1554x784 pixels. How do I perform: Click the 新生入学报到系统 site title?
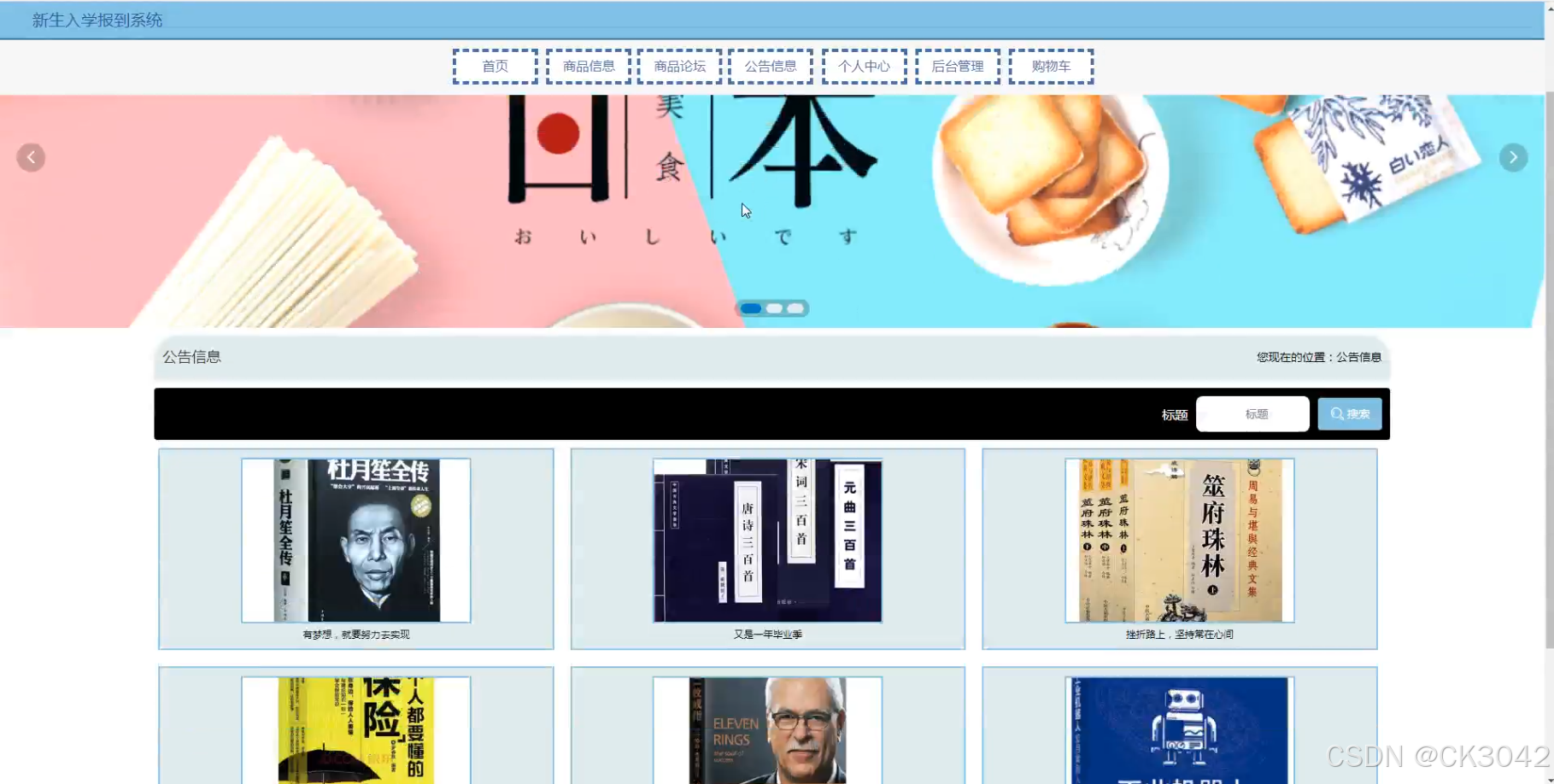click(97, 20)
